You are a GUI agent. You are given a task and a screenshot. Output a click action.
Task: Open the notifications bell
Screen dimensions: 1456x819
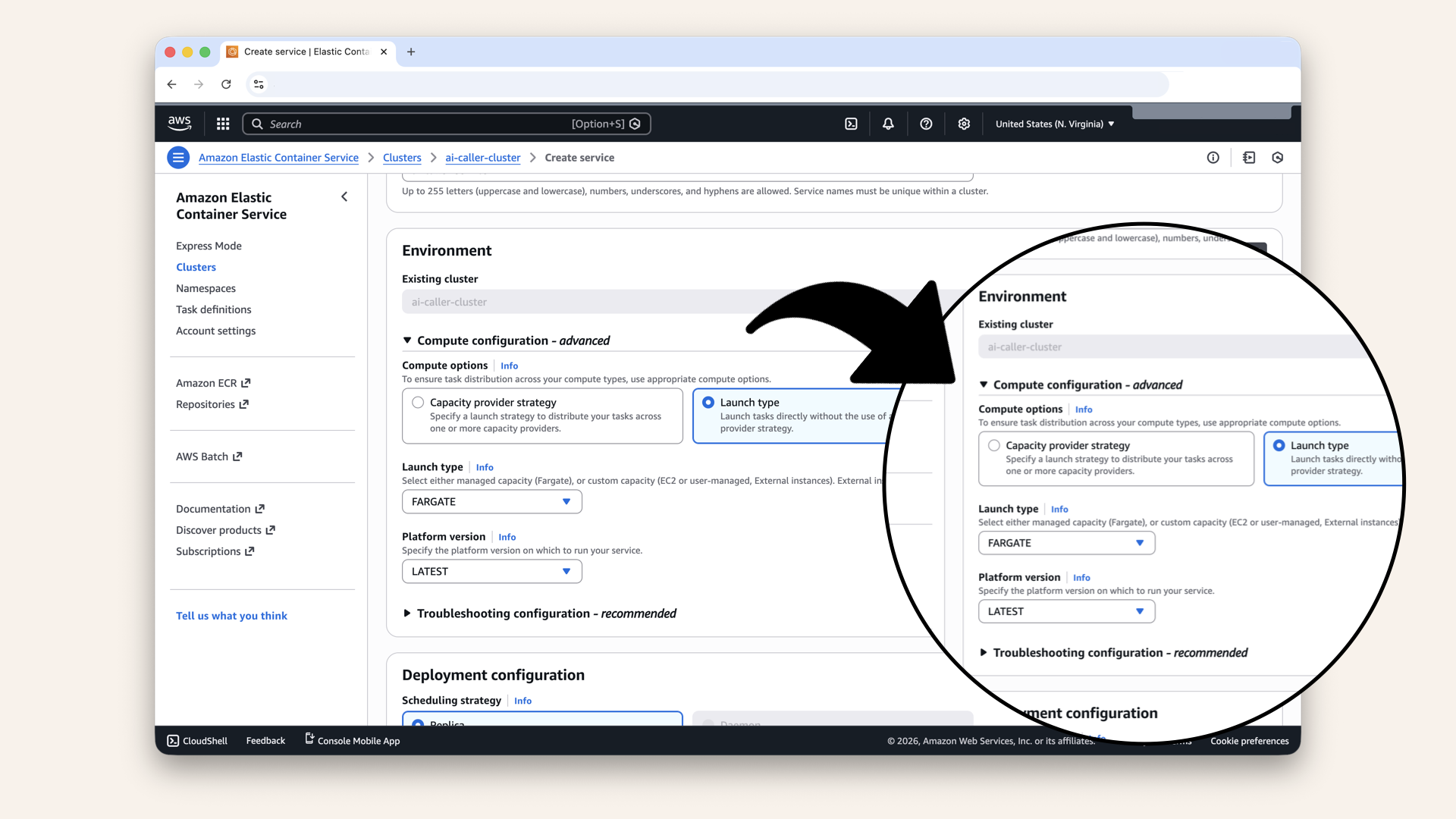coord(888,124)
